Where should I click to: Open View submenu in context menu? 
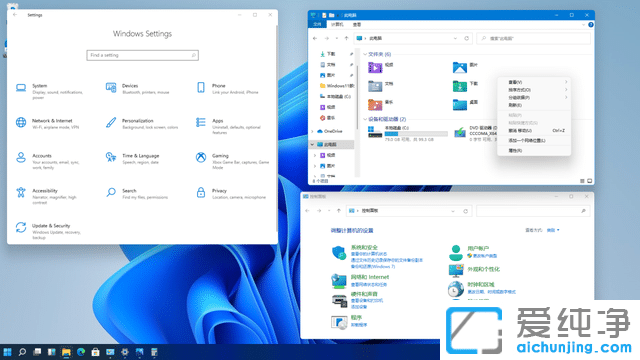tap(534, 82)
